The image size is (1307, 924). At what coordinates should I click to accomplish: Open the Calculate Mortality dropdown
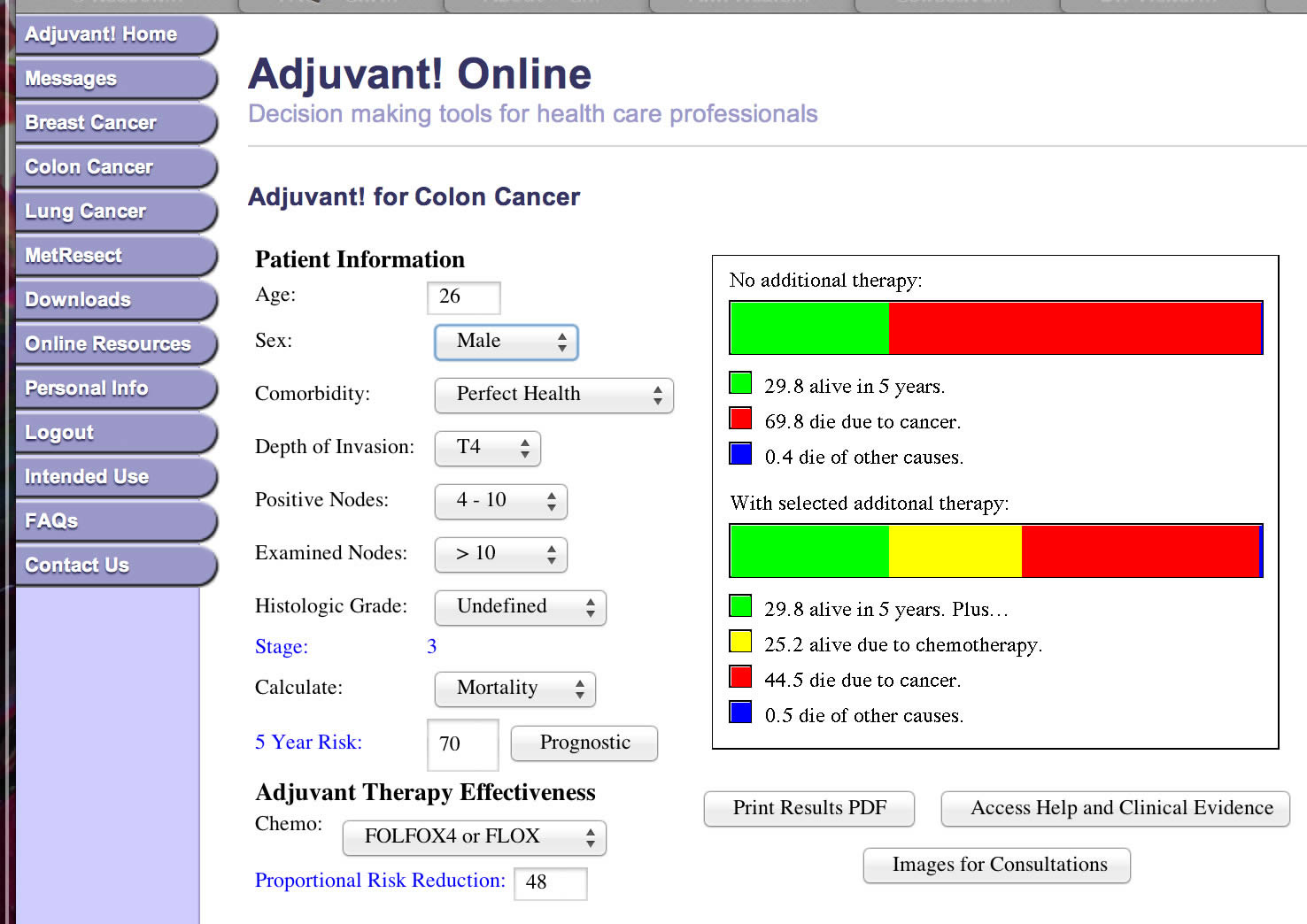pos(514,689)
